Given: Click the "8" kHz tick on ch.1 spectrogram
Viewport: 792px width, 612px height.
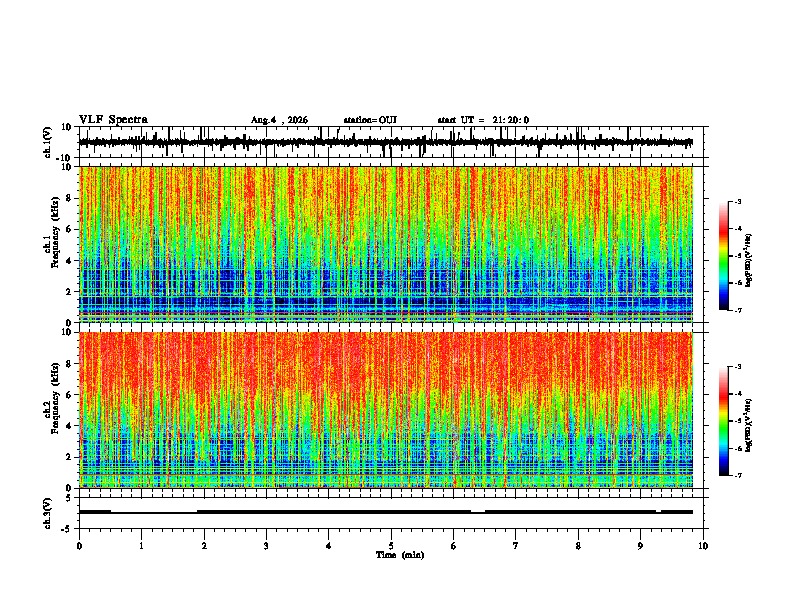Looking at the screenshot, I should (x=69, y=198).
